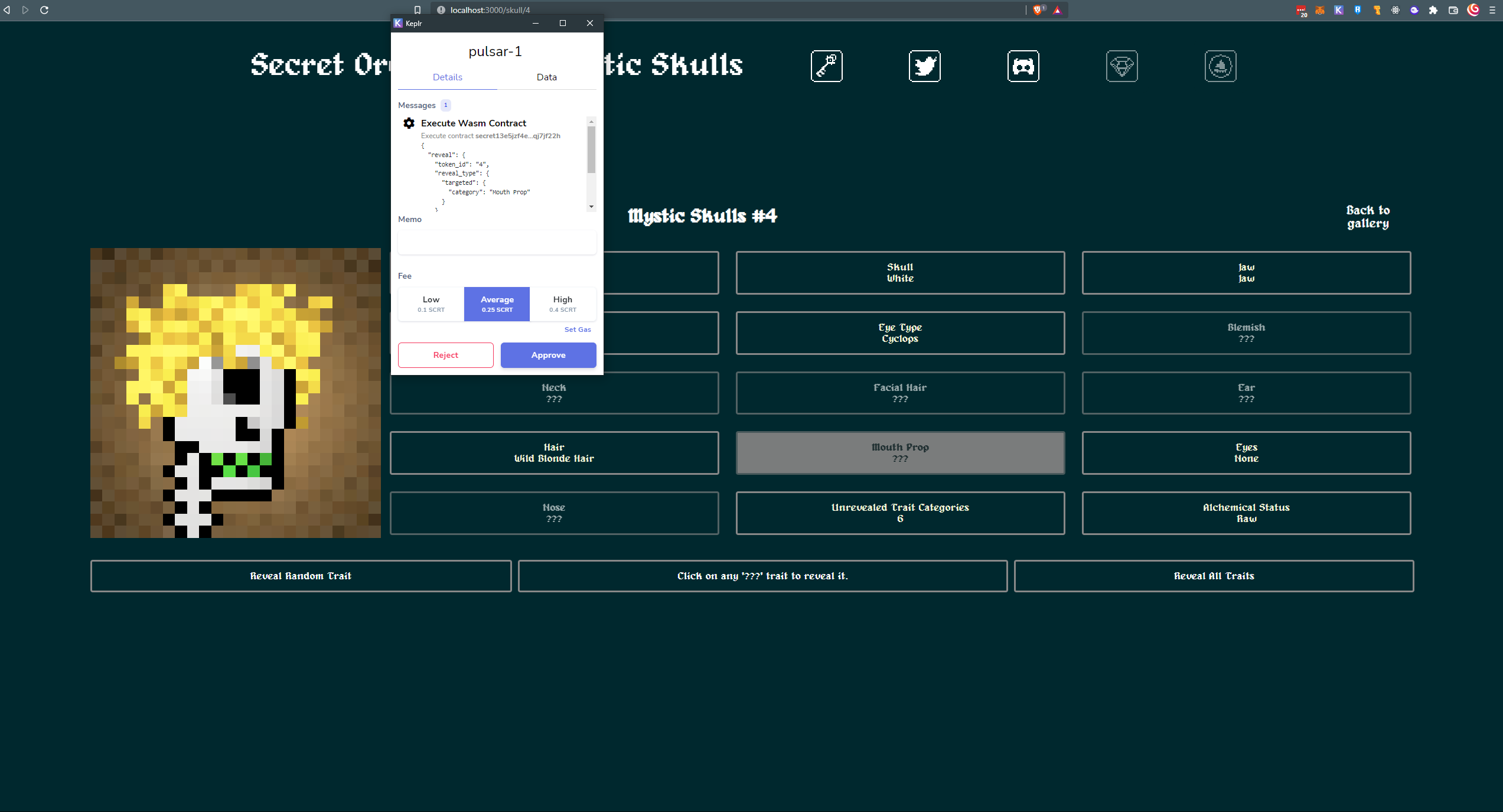Bookmark this page via bookmark icon

(x=418, y=10)
